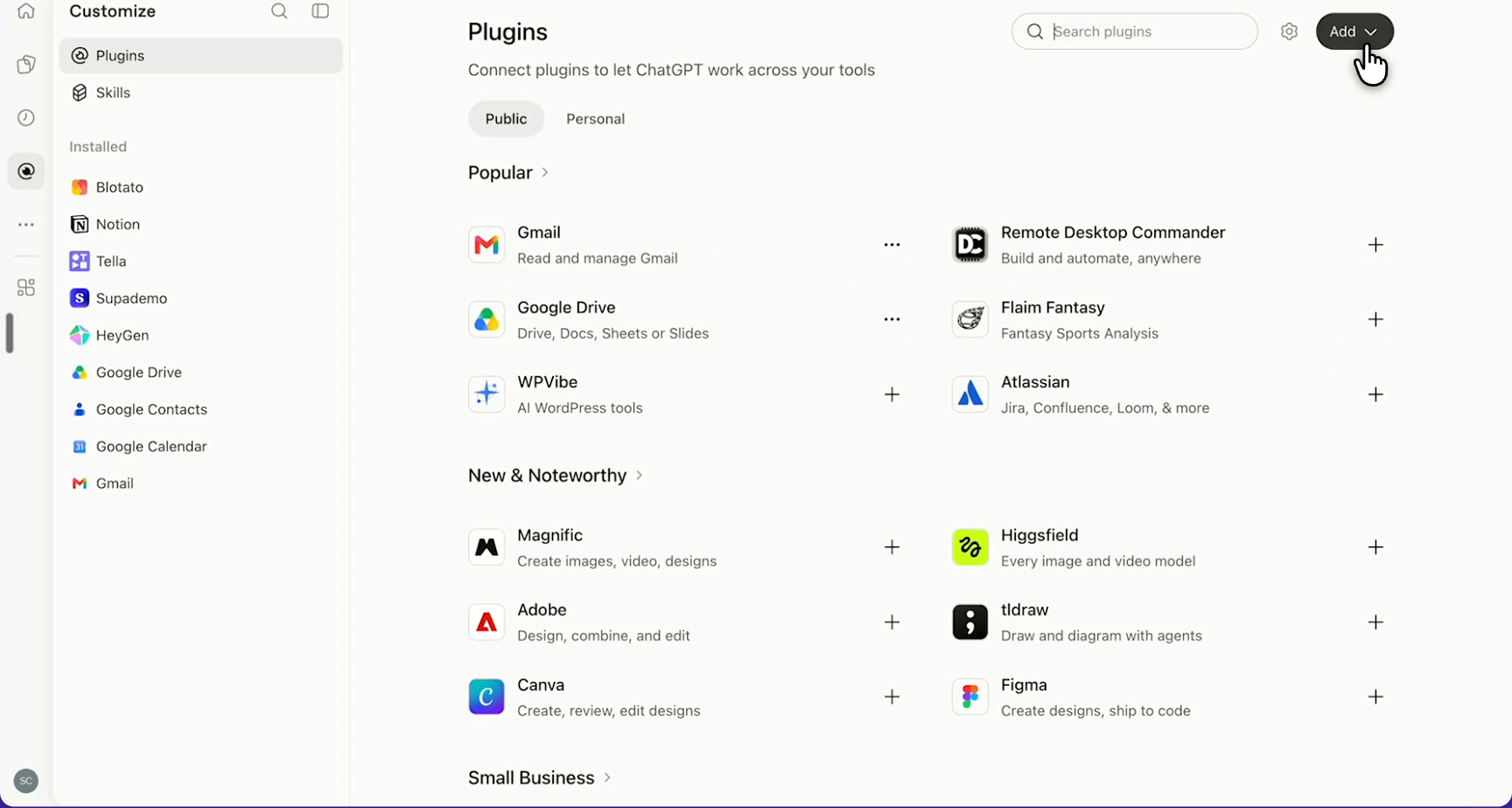Open Gmail plugin more options menu

point(892,245)
